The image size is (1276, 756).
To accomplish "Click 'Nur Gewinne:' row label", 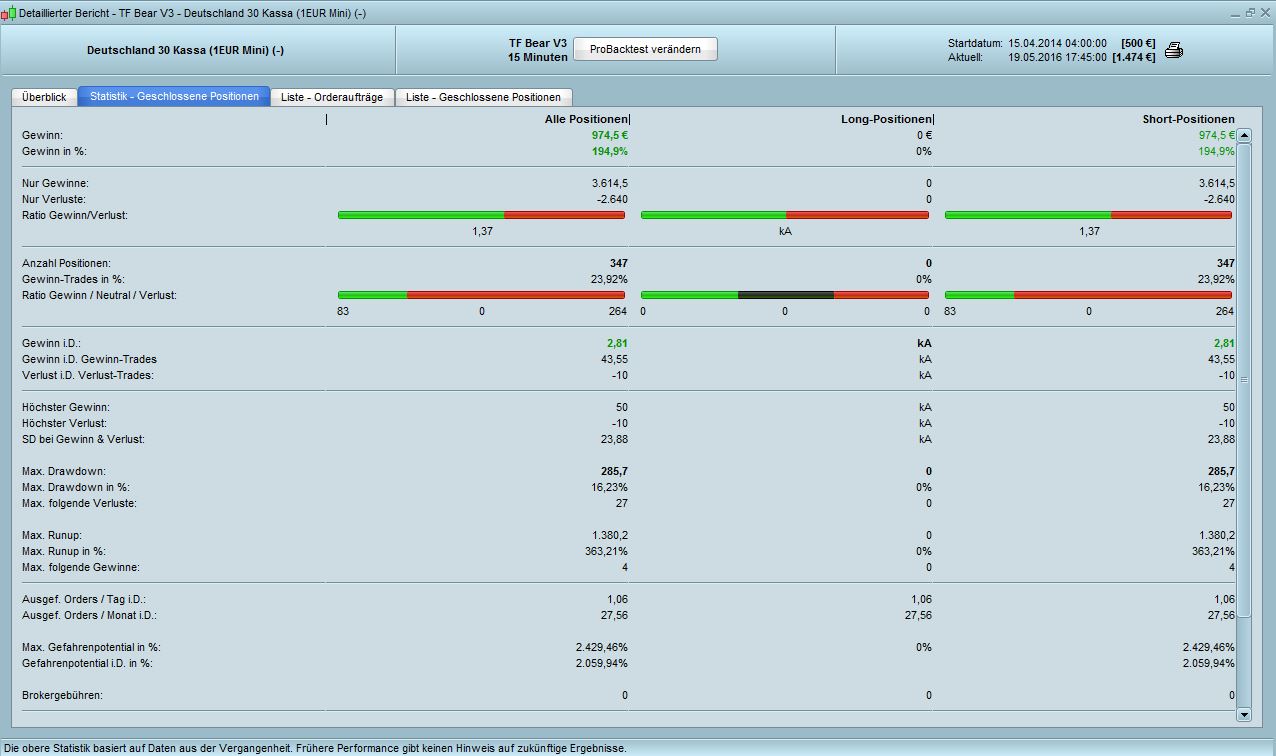I will [55, 183].
